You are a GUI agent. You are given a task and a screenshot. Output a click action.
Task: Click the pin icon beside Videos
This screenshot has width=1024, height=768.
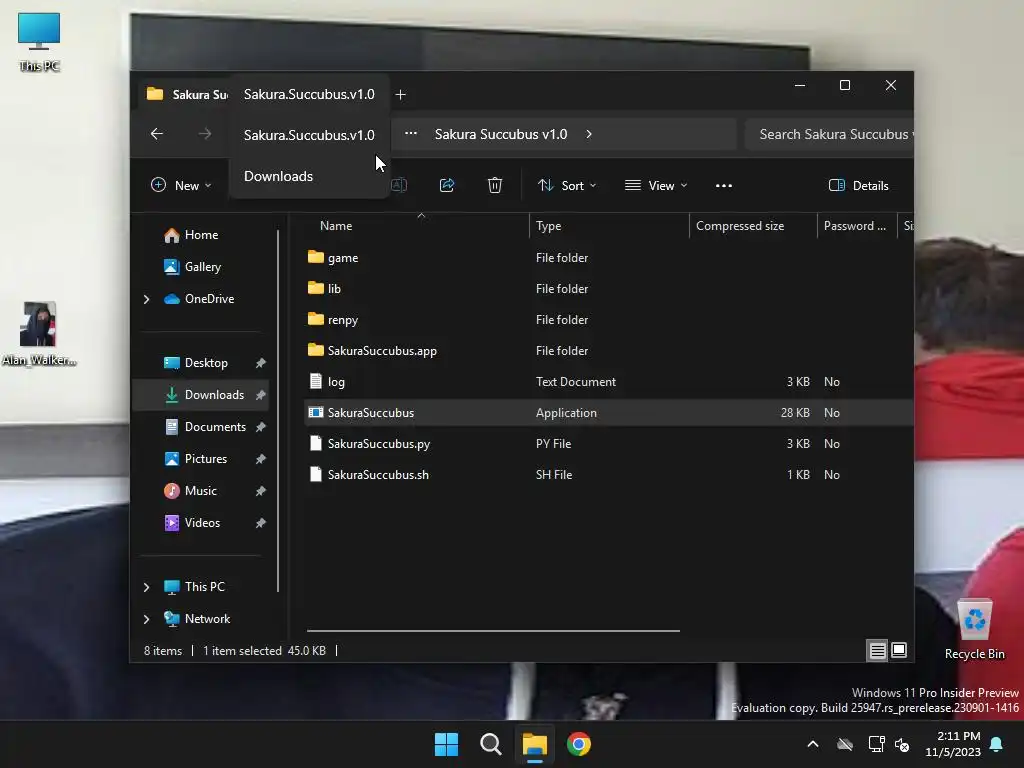point(261,523)
